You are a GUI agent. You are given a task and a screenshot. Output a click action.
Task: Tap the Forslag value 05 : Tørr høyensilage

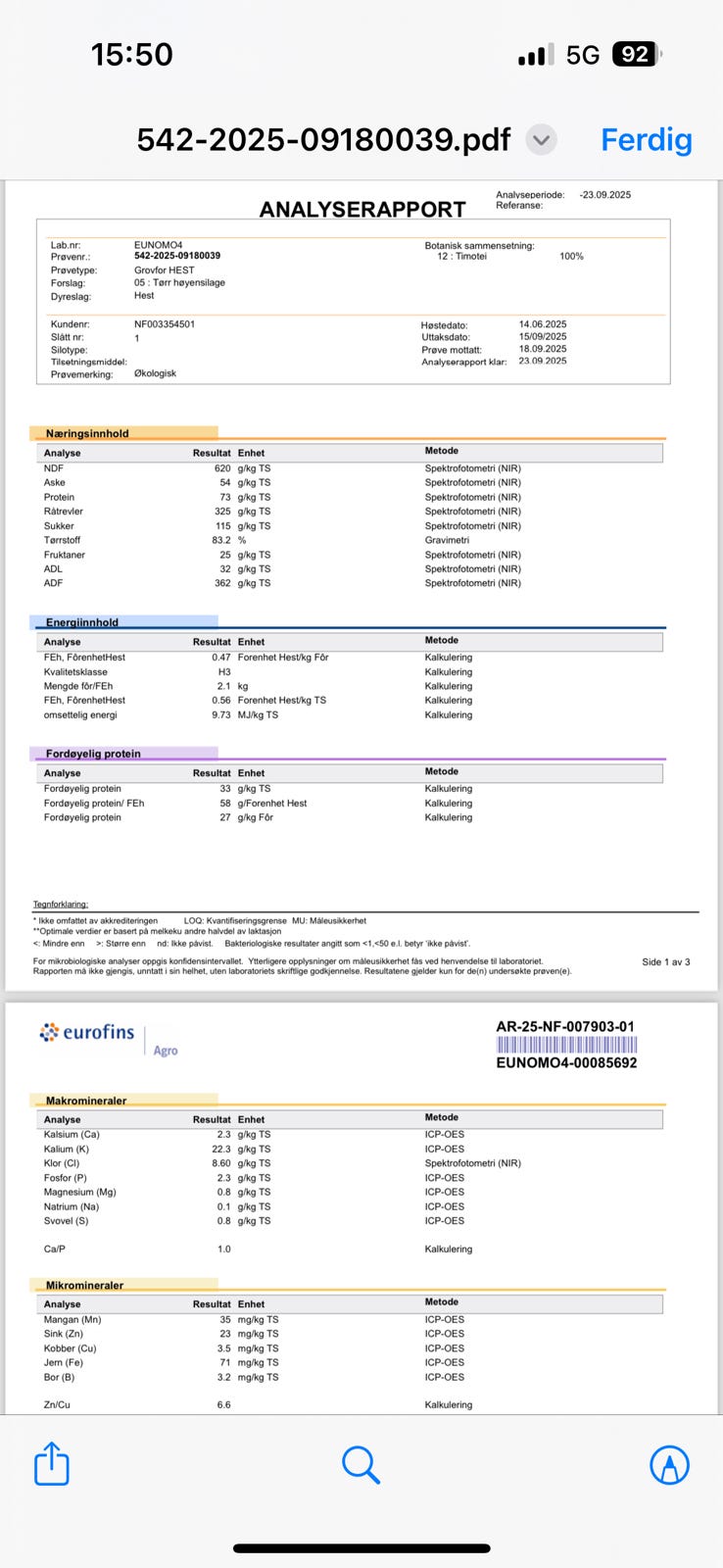pos(179,282)
